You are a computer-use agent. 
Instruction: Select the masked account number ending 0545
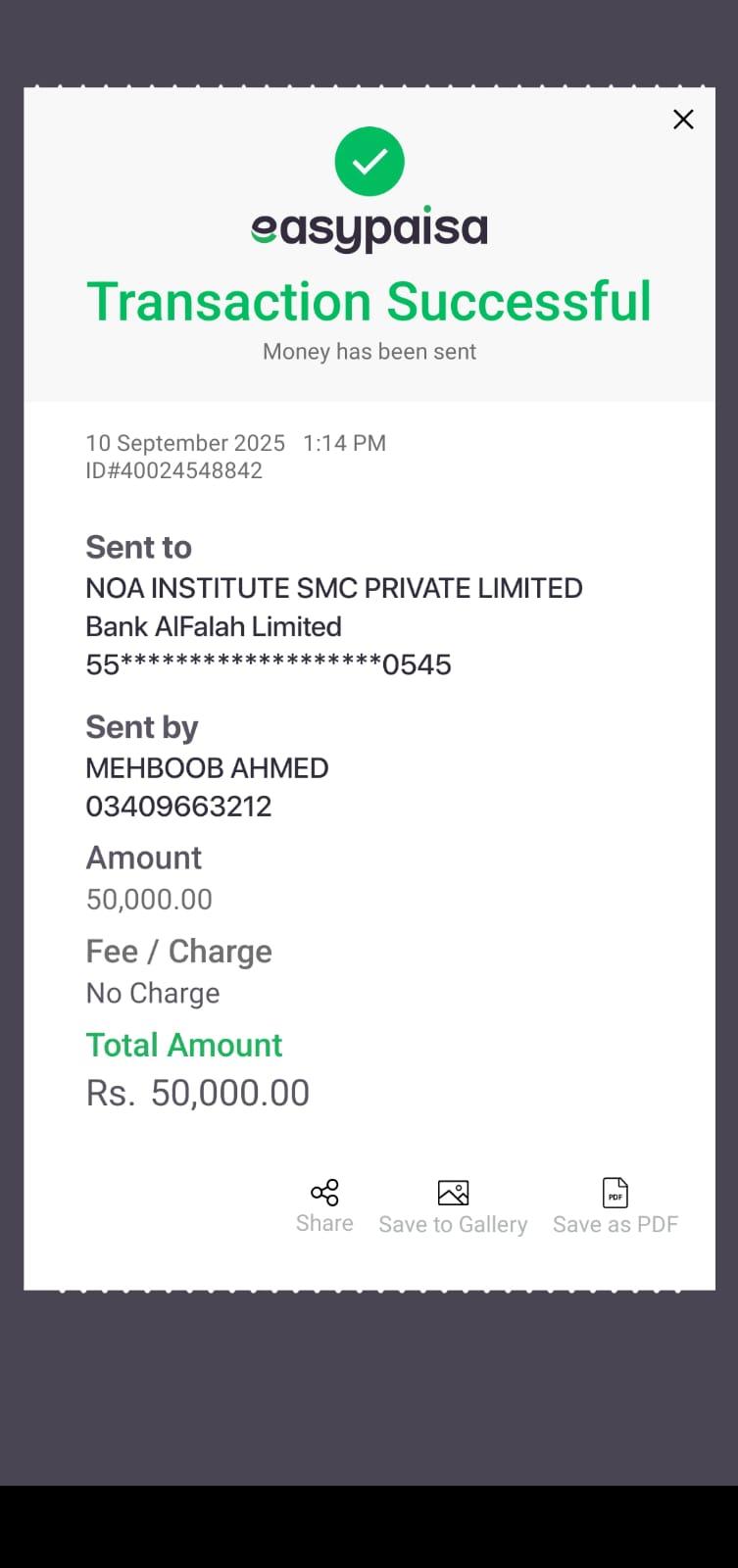[269, 664]
